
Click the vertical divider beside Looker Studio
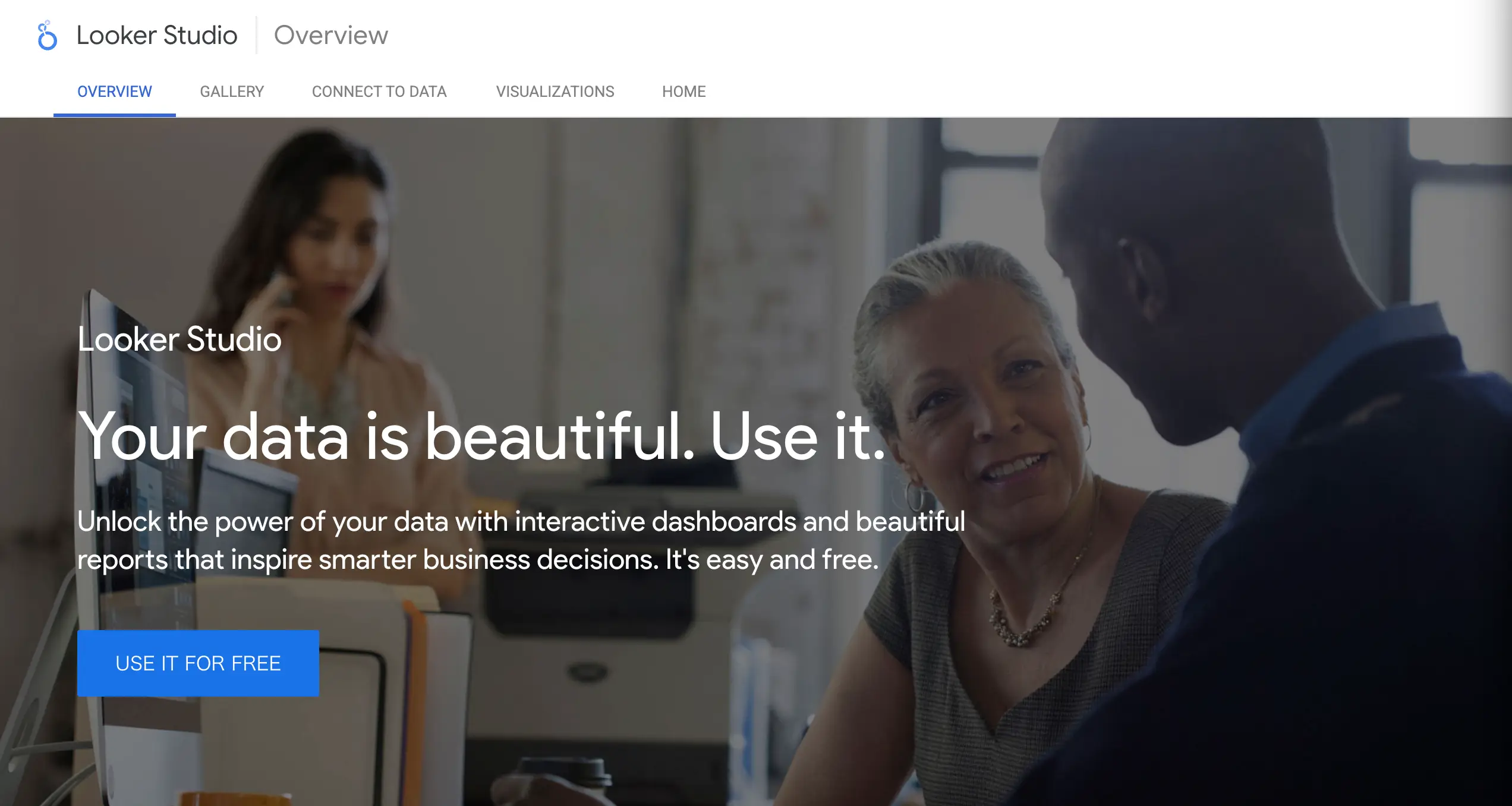point(256,35)
